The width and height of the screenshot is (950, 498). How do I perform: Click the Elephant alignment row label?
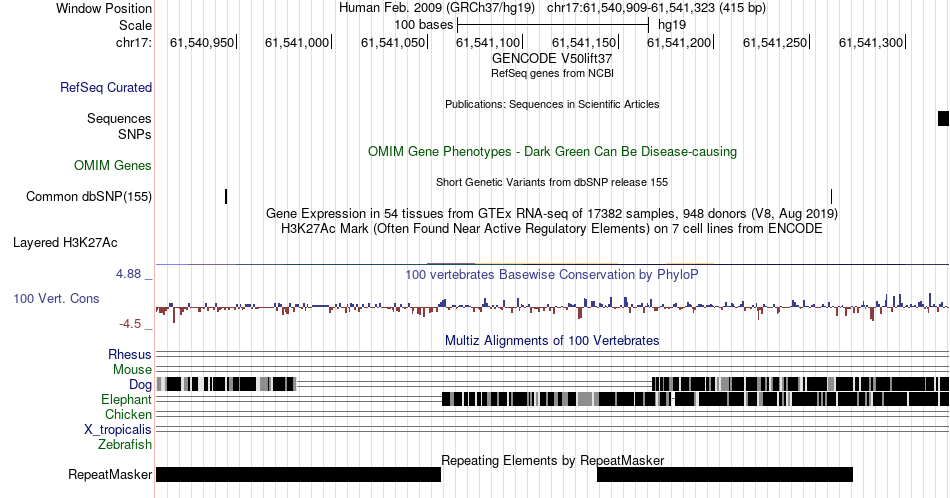tap(126, 399)
